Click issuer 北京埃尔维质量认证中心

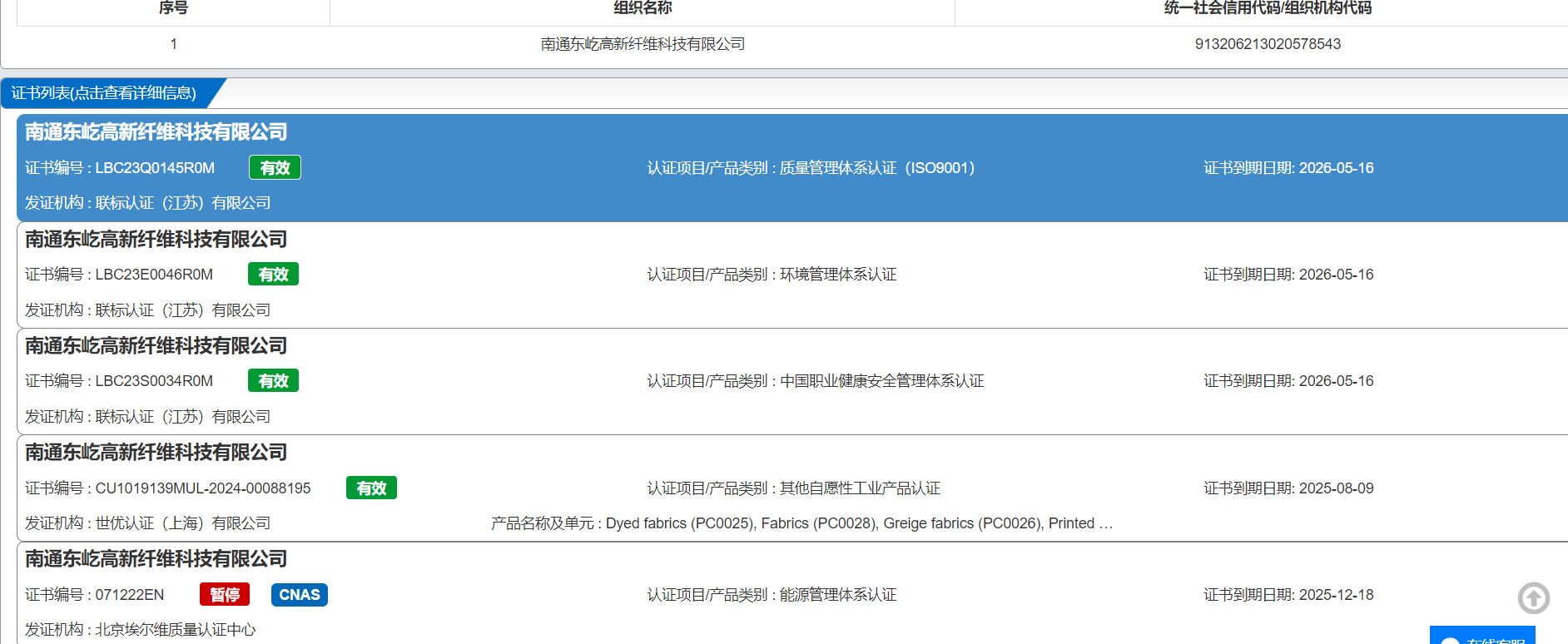click(x=176, y=630)
